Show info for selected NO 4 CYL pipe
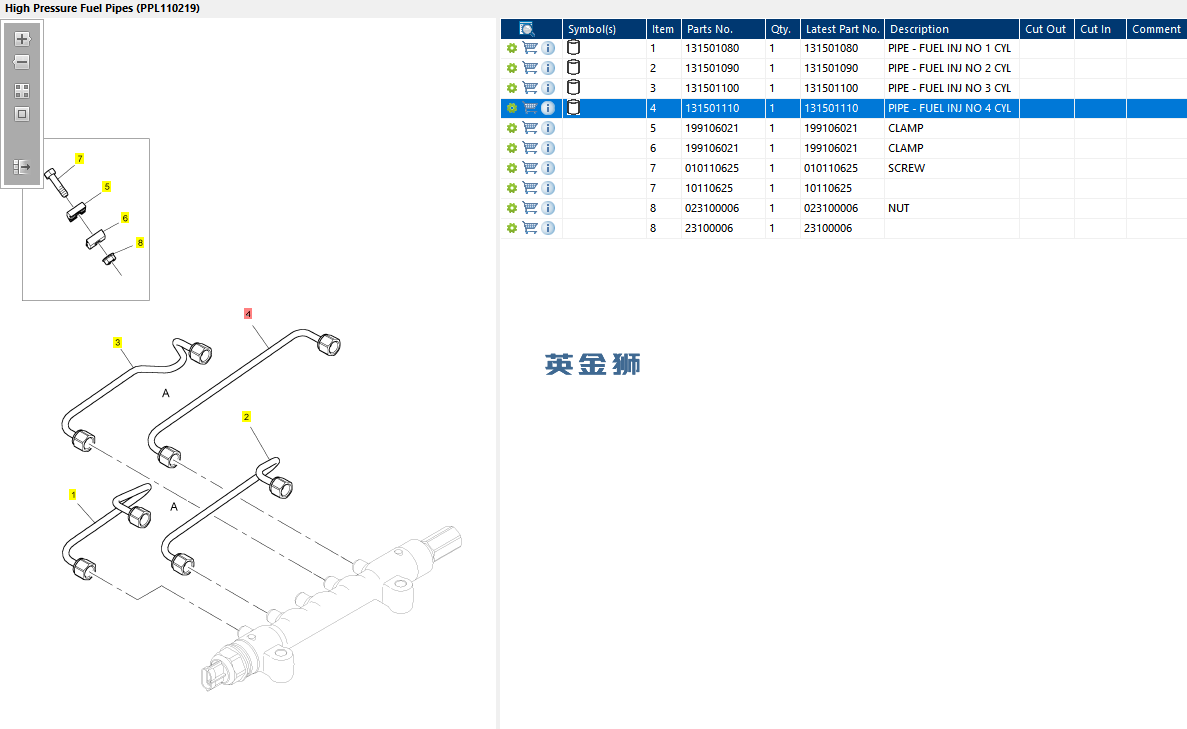The height and width of the screenshot is (729, 1187). tap(548, 108)
